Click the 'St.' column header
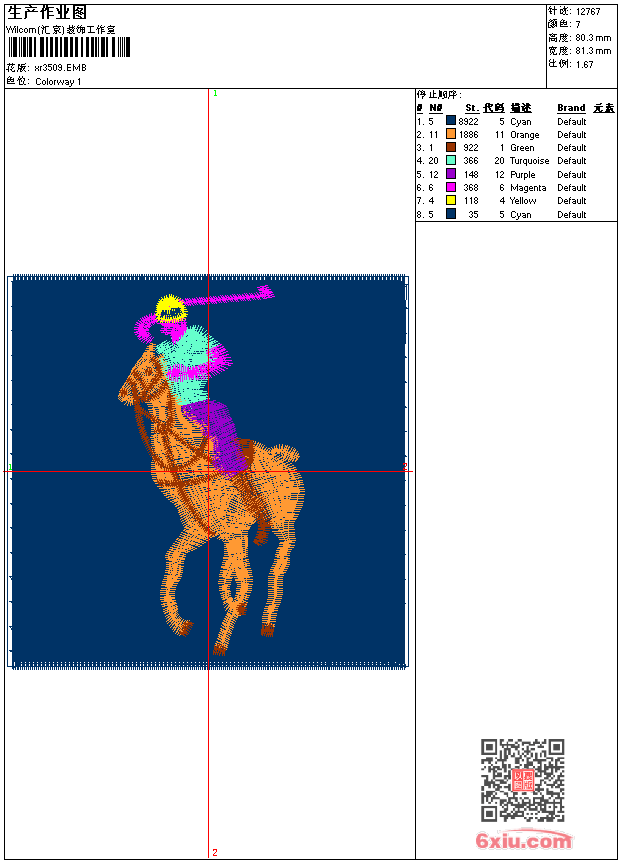This screenshot has width=620, height=860. [472, 108]
